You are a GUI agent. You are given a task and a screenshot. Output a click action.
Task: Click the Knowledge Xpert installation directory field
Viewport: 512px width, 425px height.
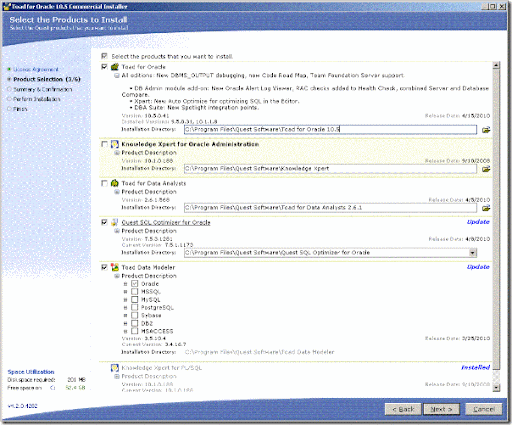pos(330,169)
